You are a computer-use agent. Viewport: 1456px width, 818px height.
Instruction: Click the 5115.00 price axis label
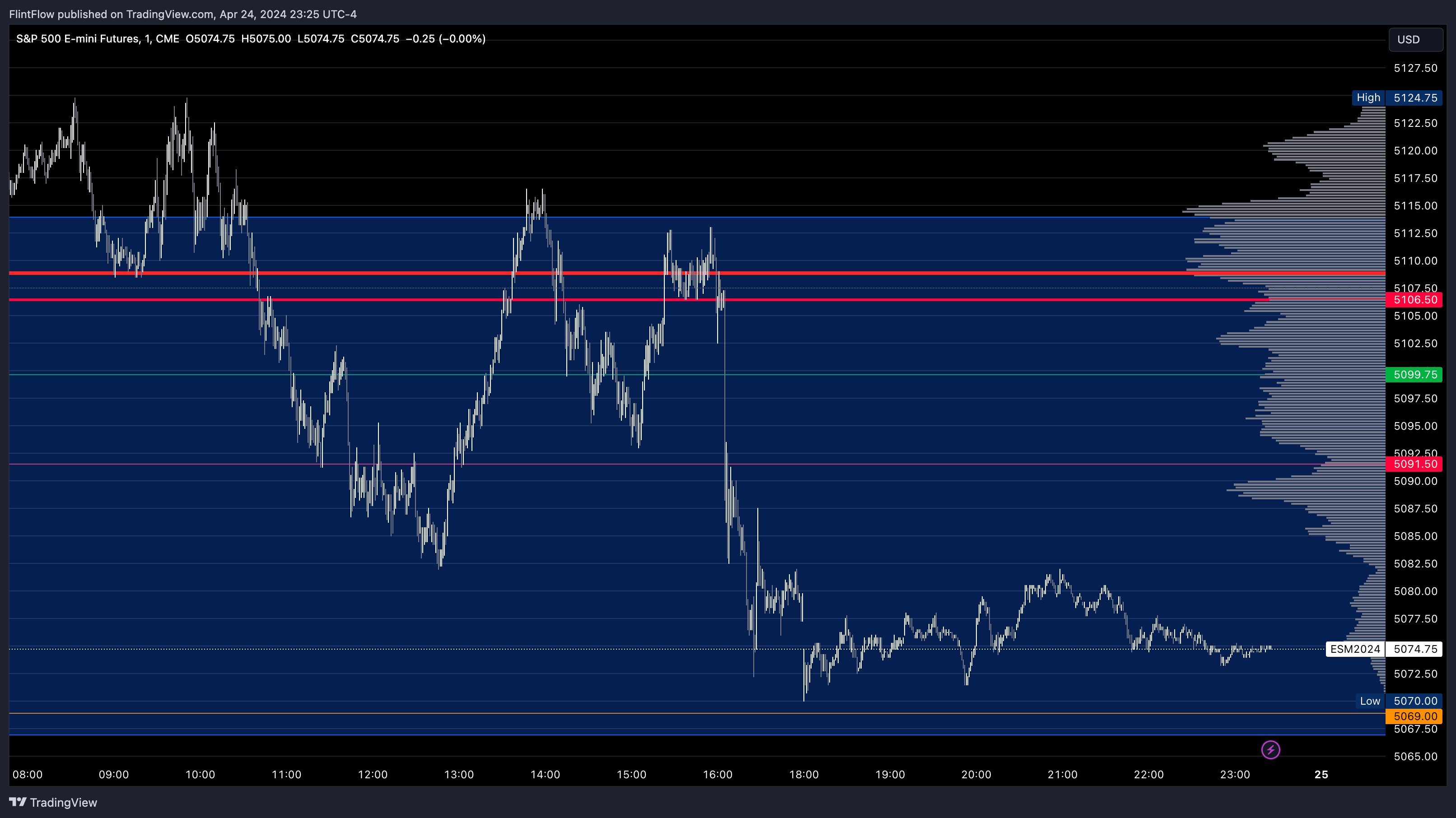(1415, 206)
